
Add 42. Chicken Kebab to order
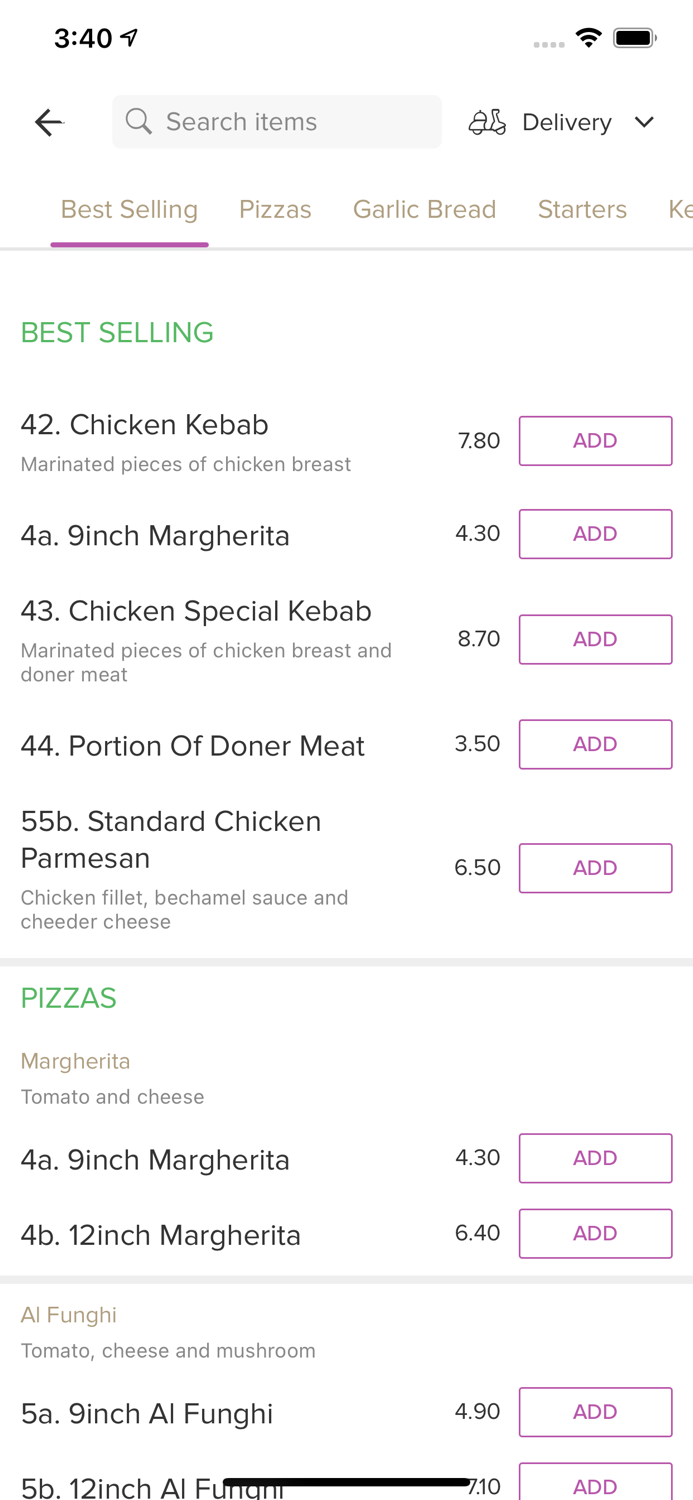pos(595,440)
